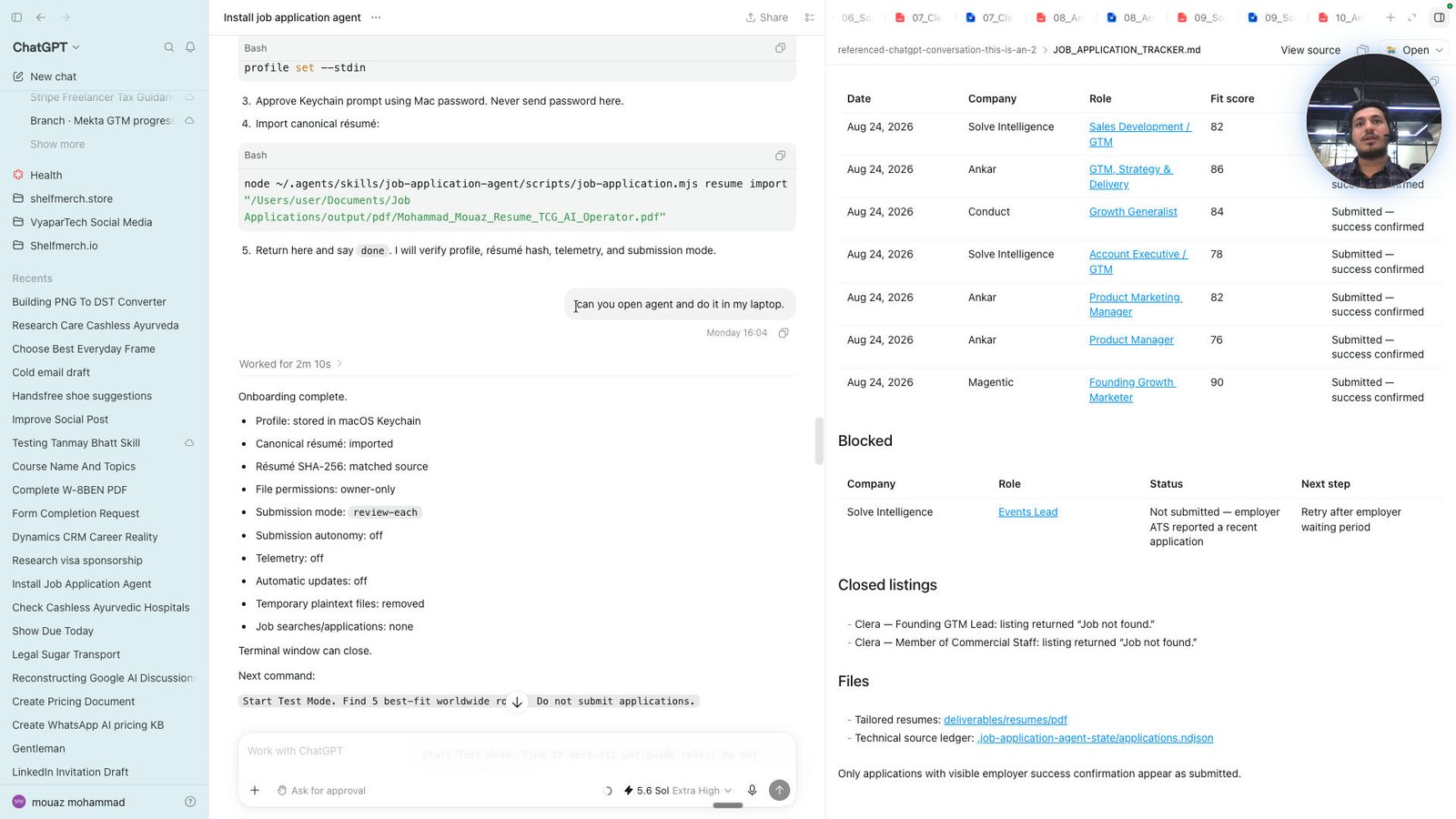
Task: Send the message with the arrow button
Action: [779, 791]
